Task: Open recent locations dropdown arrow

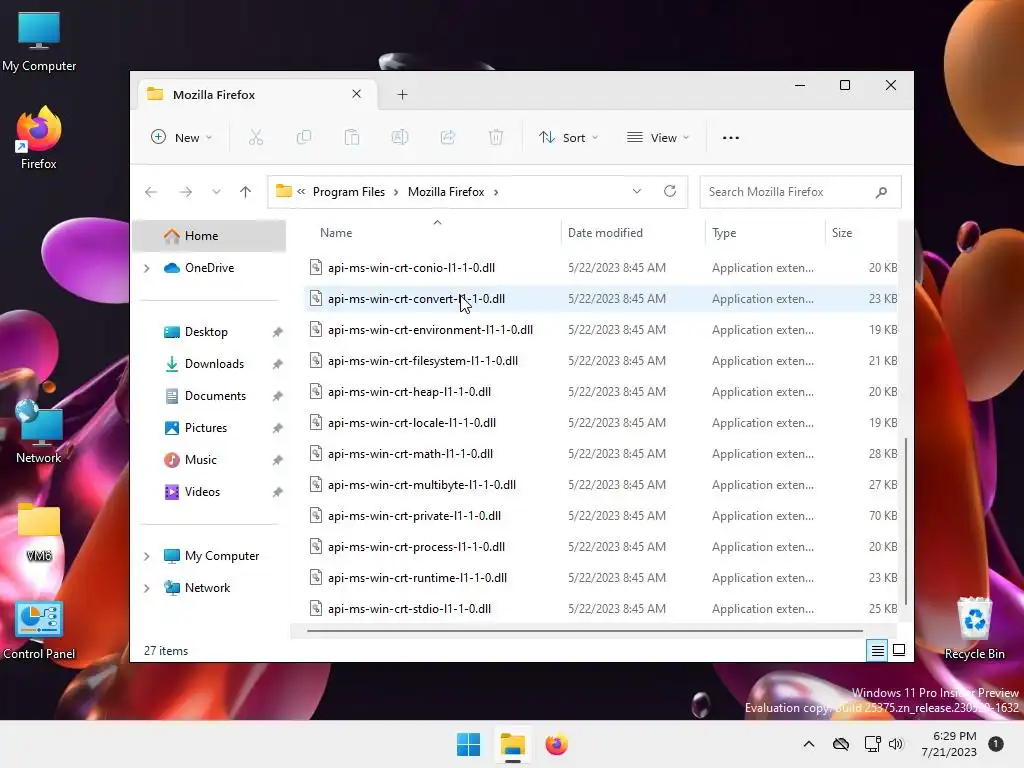Action: [x=216, y=192]
